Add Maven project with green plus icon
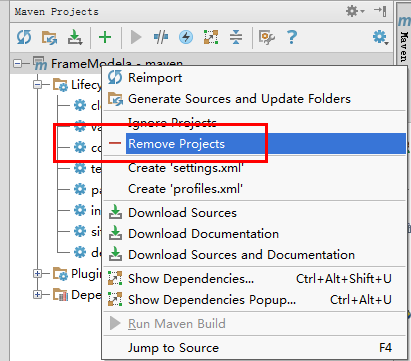 coord(105,37)
